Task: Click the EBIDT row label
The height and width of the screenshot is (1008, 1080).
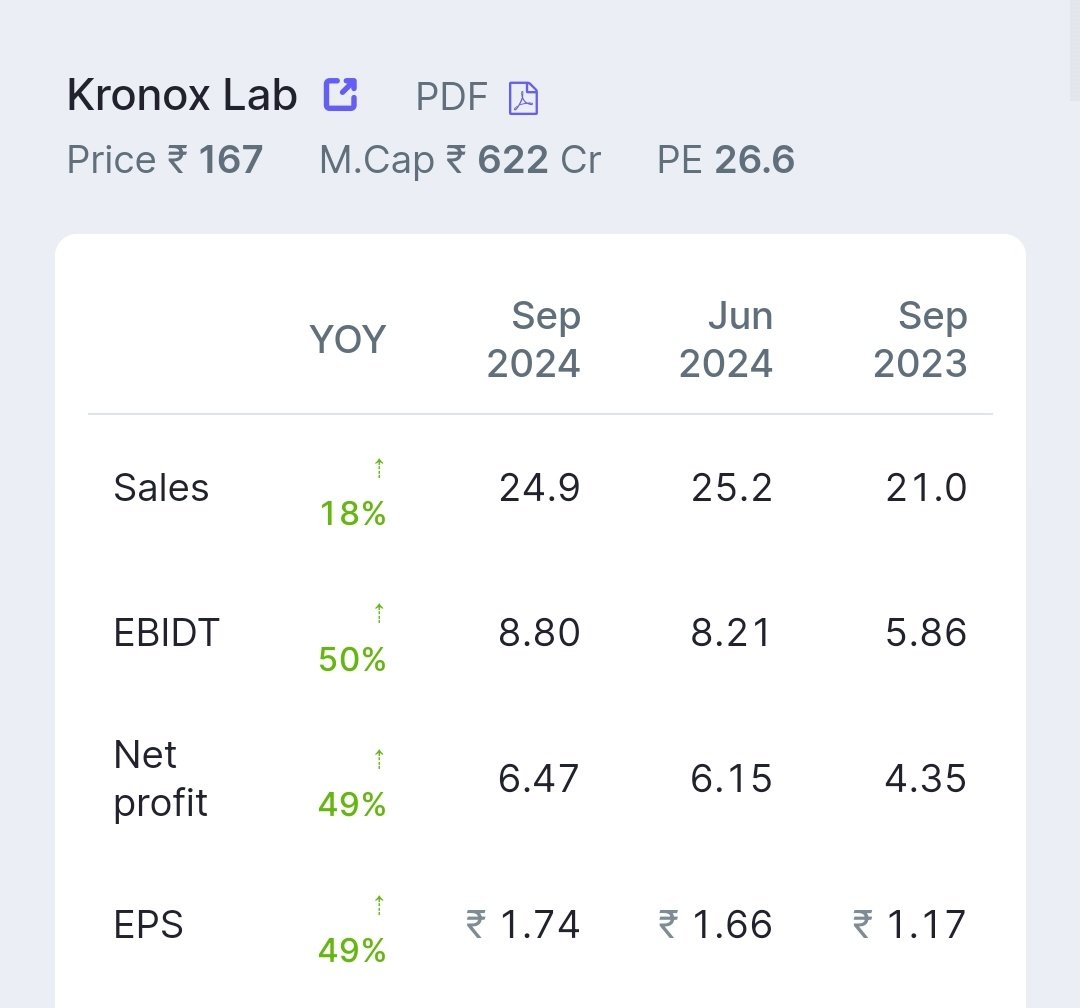Action: coord(167,632)
